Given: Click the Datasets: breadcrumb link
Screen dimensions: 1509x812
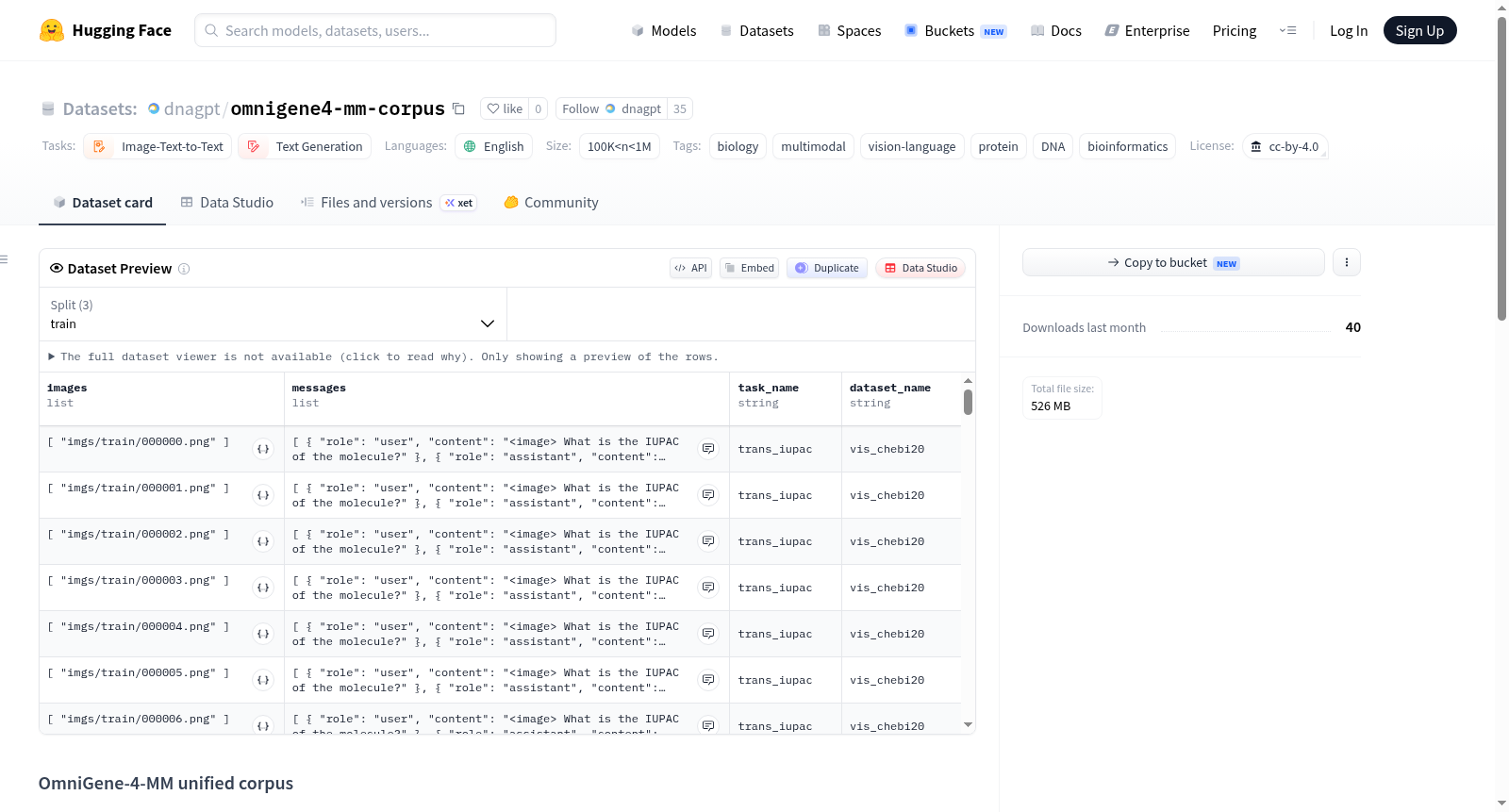Looking at the screenshot, I should (100, 108).
